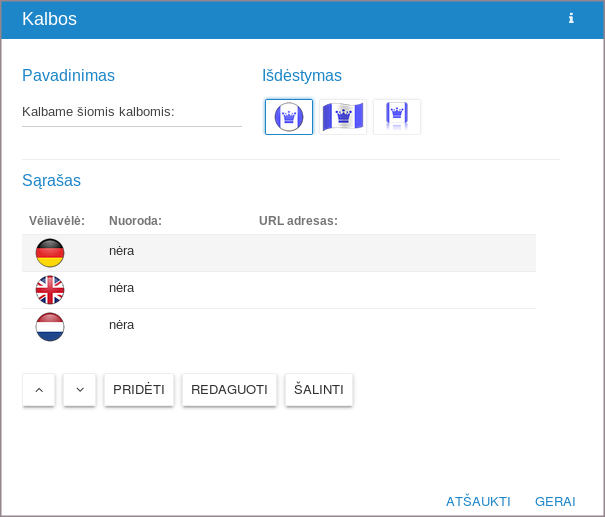This screenshot has width=605, height=517.
Task: Click the 'URL adresas:' column header
Action: [x=298, y=220]
